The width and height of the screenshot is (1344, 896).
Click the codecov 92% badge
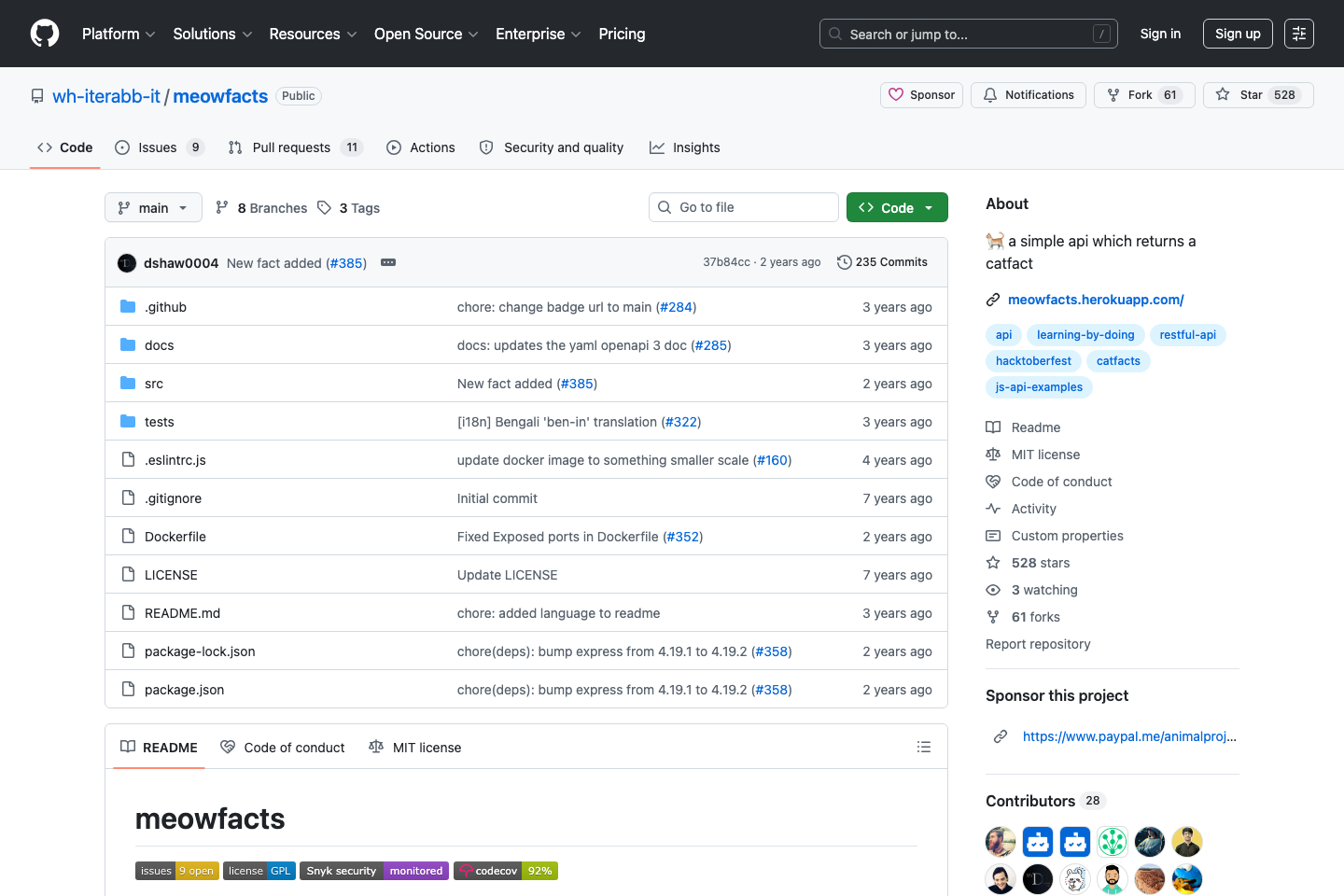pos(505,871)
